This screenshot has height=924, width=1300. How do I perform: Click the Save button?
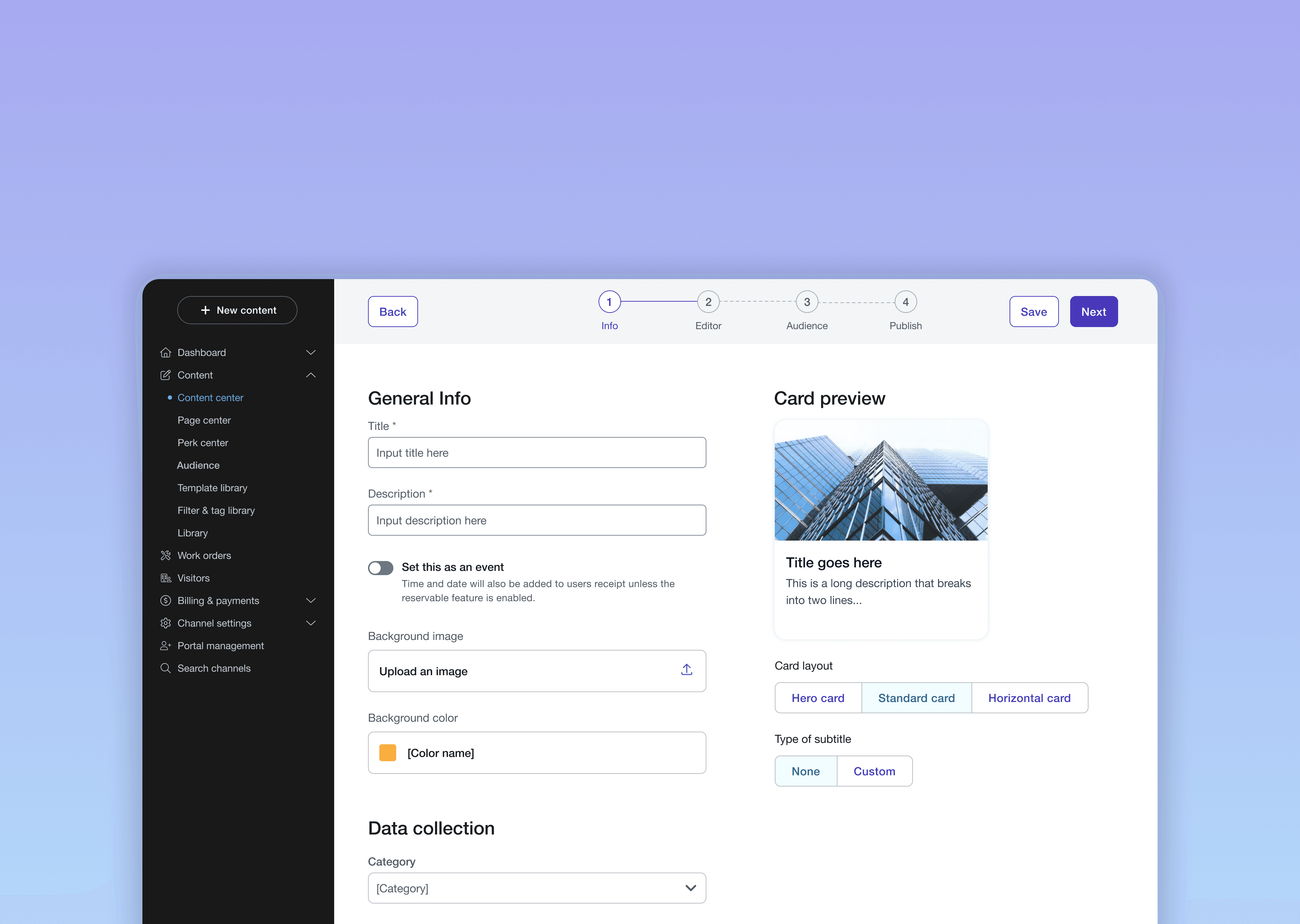tap(1034, 312)
